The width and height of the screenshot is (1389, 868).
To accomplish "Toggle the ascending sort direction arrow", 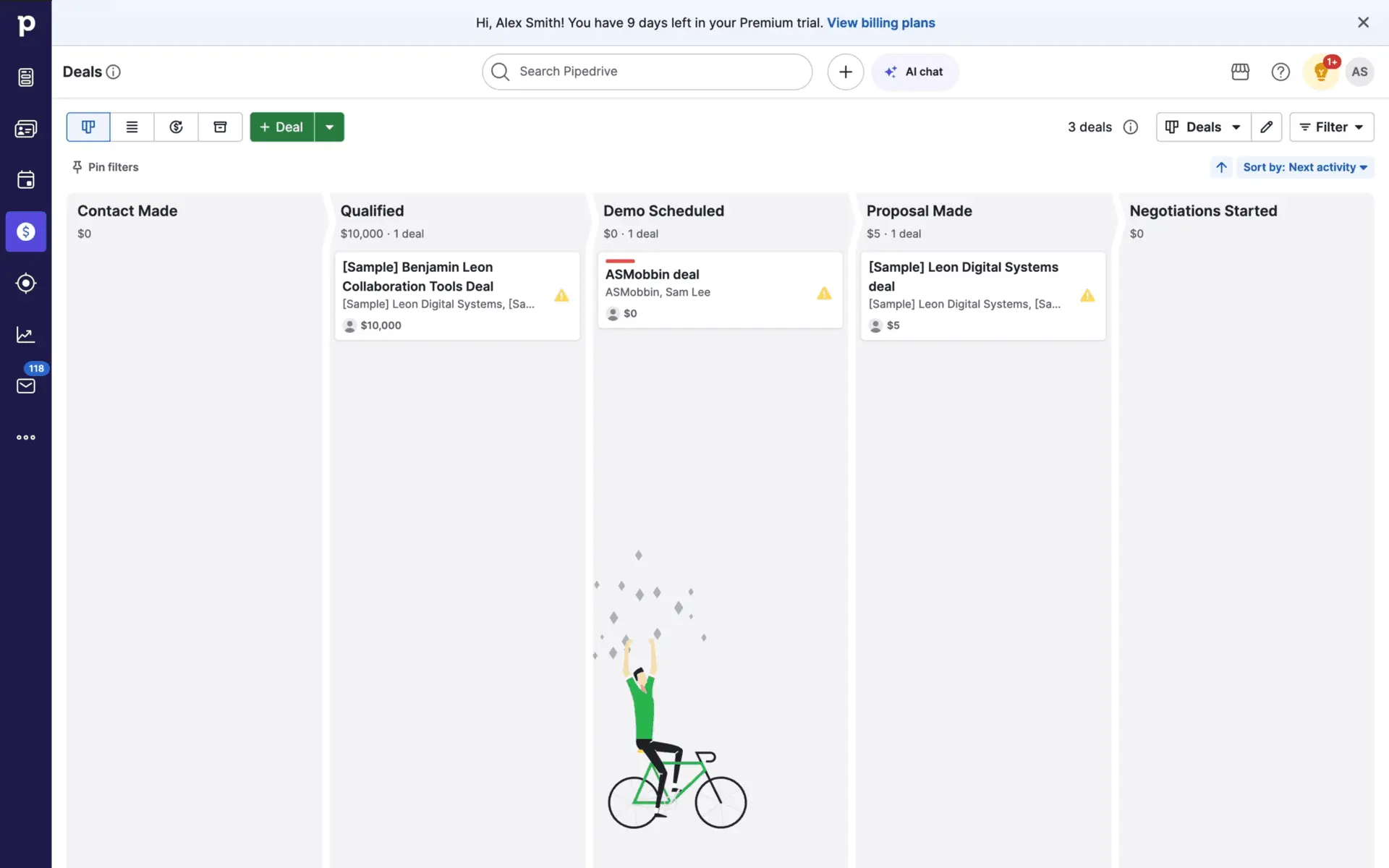I will (x=1221, y=167).
